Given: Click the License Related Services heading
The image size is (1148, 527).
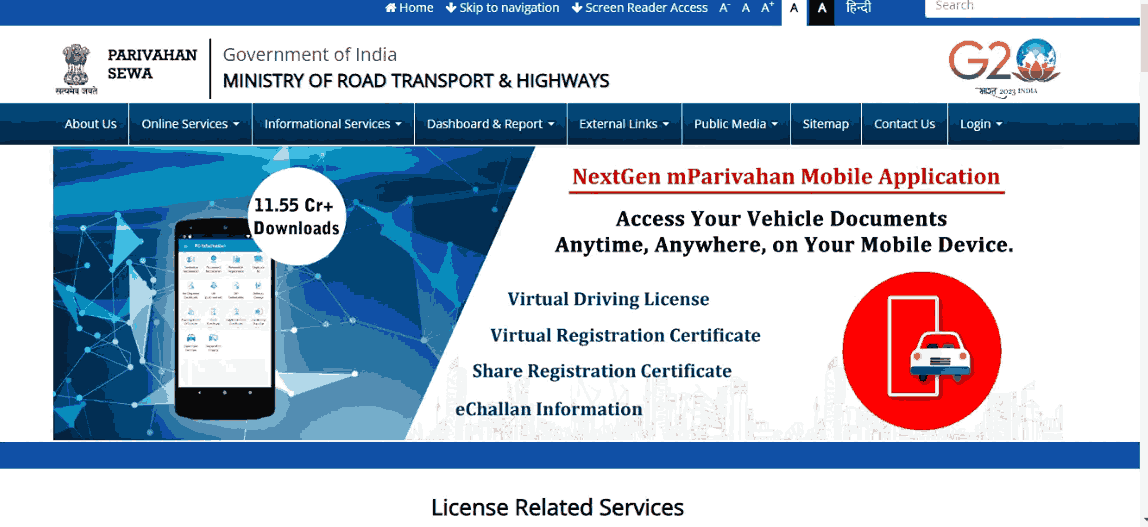Looking at the screenshot, I should tap(557, 507).
